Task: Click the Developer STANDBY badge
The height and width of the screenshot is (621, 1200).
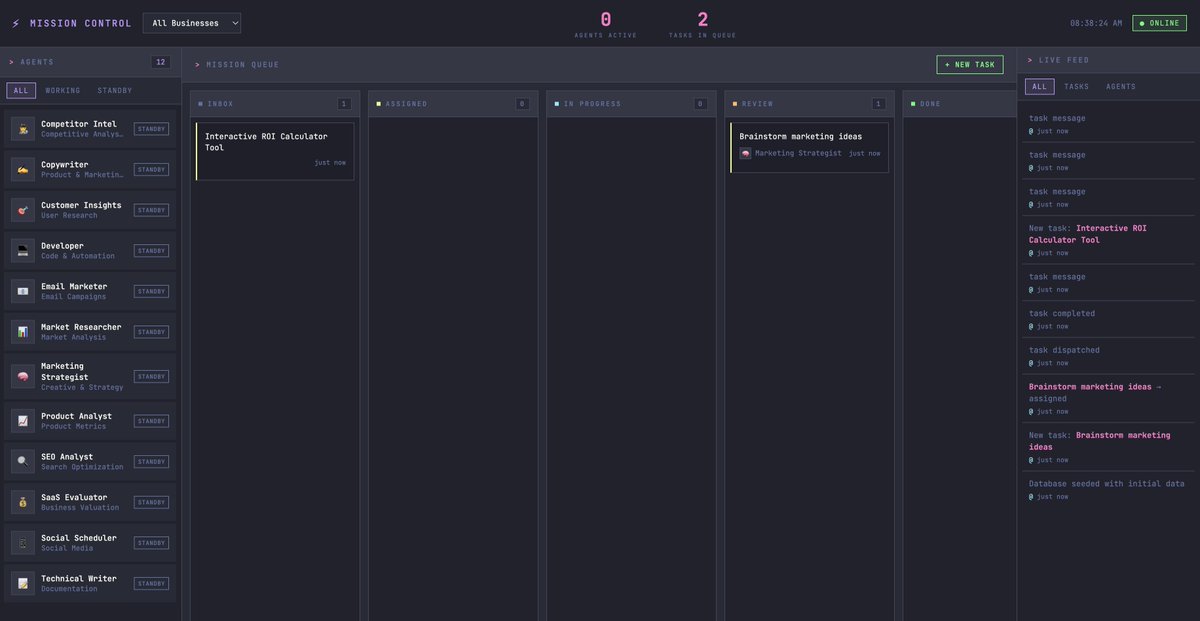Action: (x=151, y=250)
